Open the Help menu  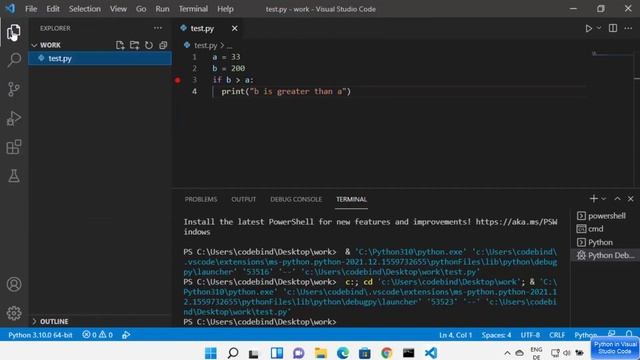pos(225,9)
